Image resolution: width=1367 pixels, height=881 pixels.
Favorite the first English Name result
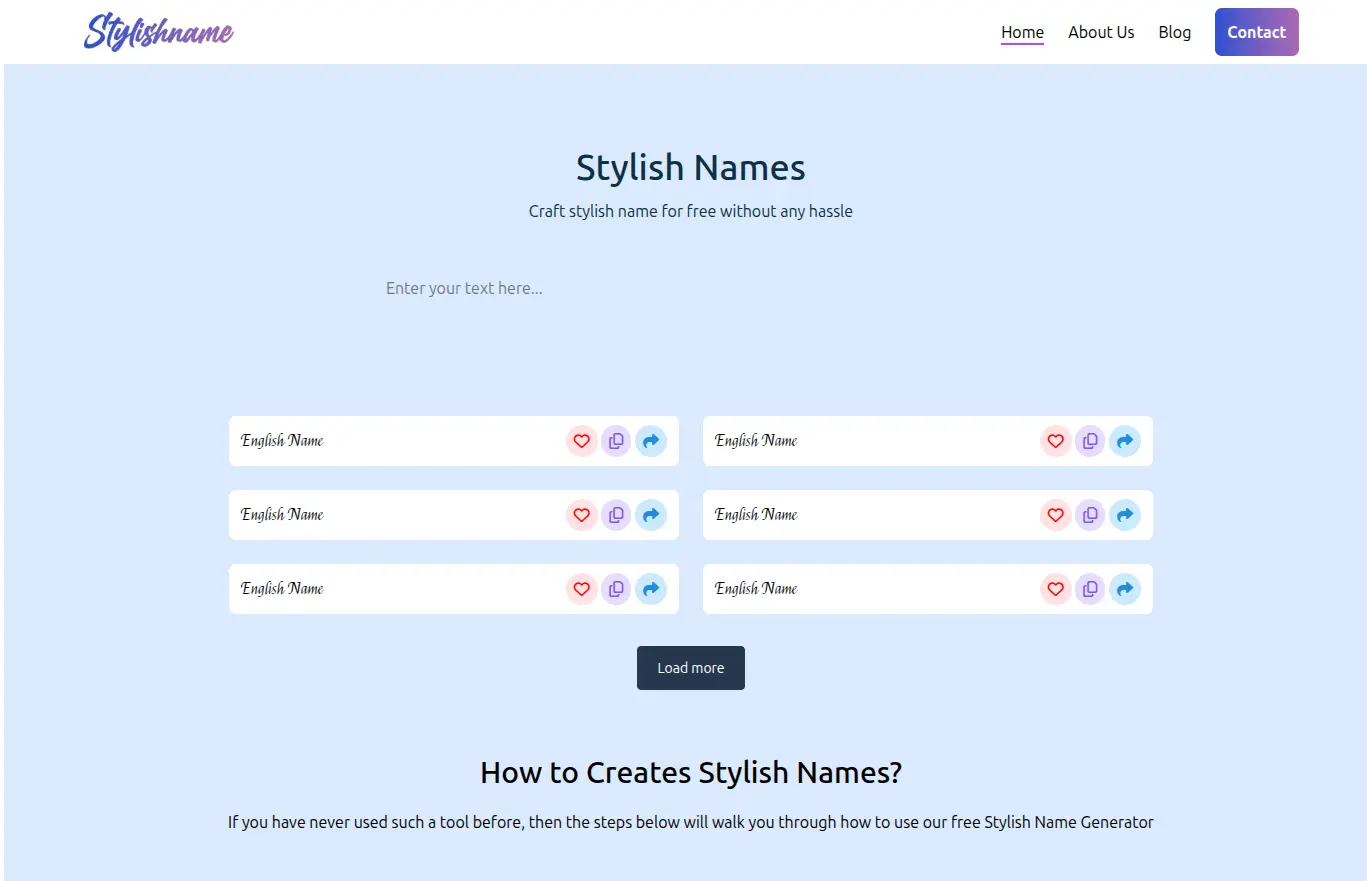(x=581, y=441)
